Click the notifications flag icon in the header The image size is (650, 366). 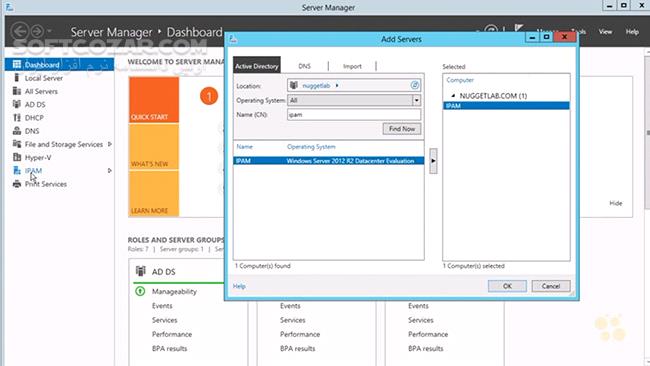(519, 28)
